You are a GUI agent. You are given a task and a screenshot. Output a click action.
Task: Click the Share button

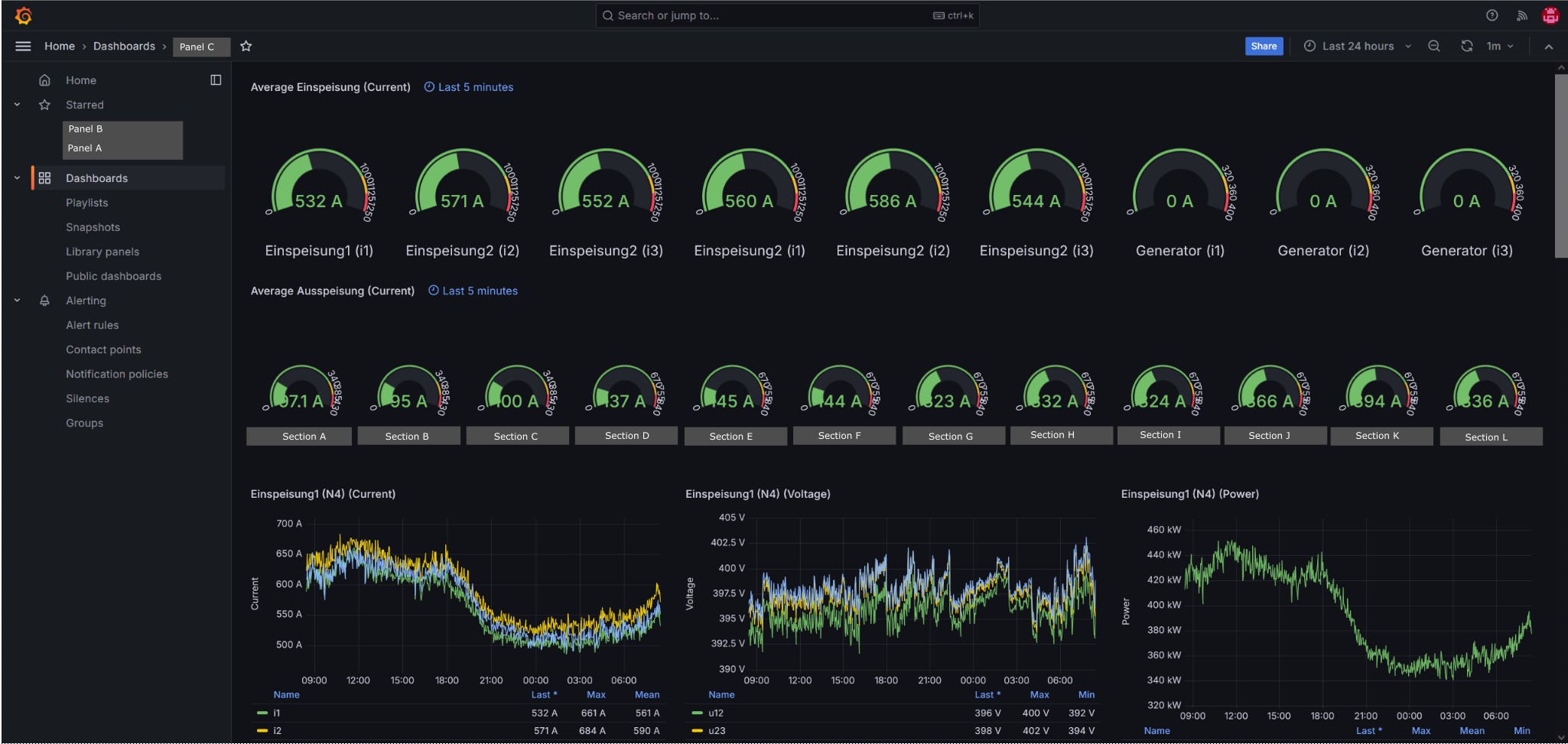pyautogui.click(x=1264, y=46)
